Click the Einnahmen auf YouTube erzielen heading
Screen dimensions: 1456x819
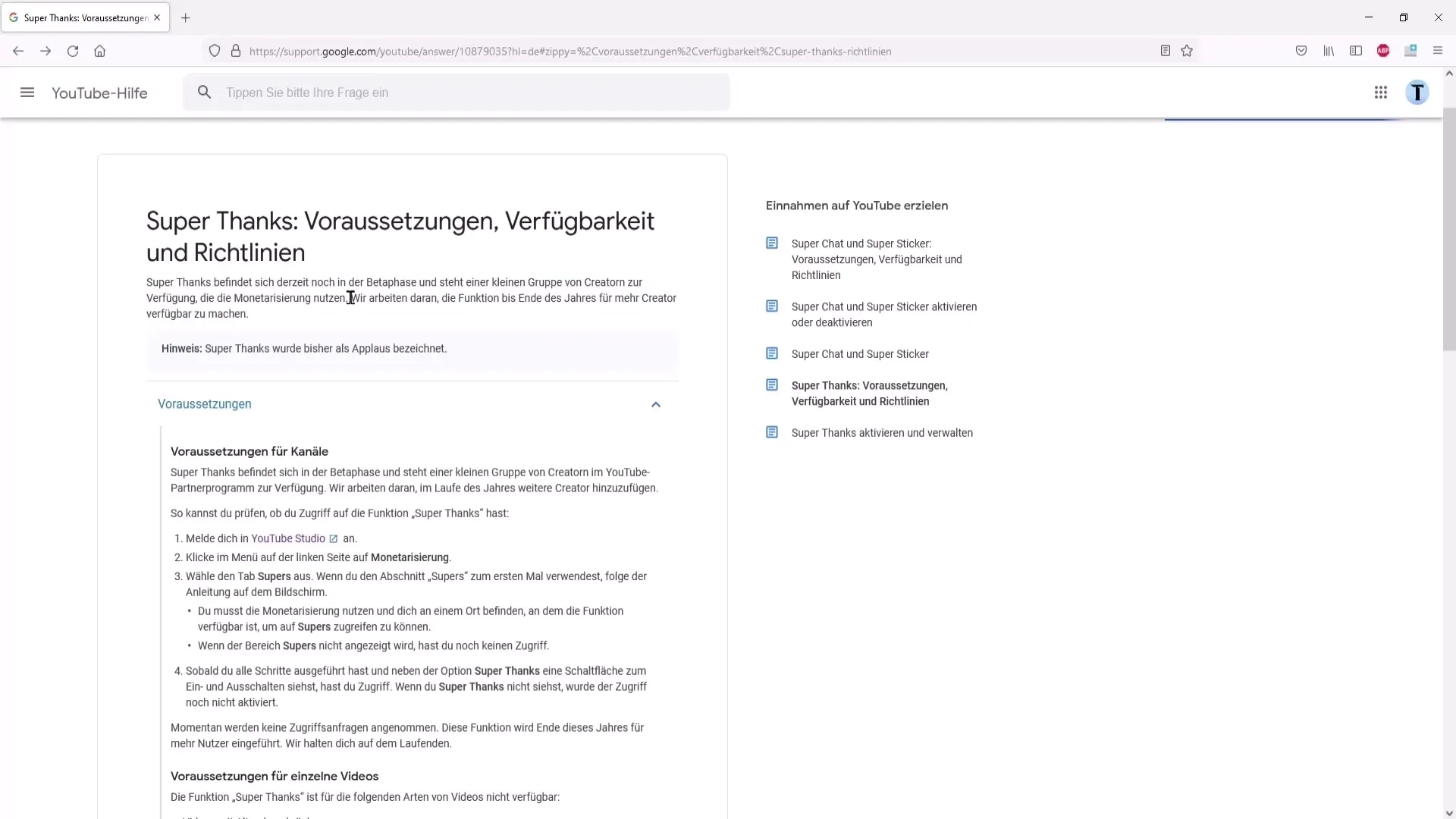[x=857, y=206]
